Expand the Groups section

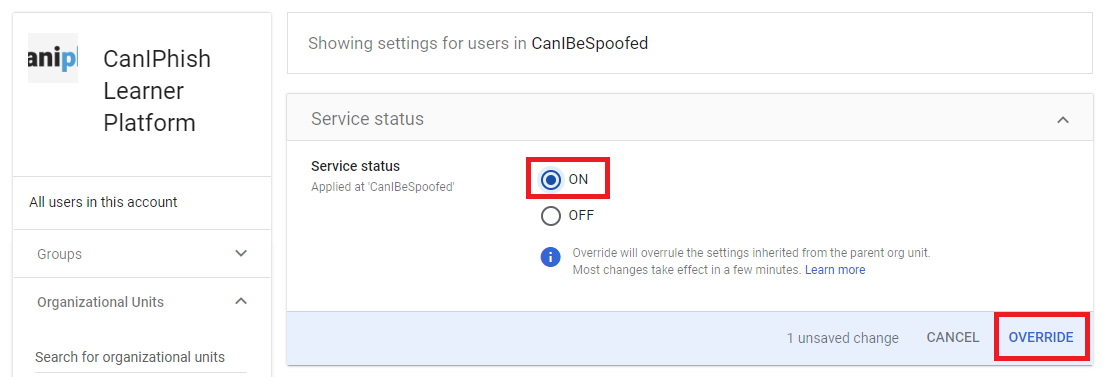241,253
